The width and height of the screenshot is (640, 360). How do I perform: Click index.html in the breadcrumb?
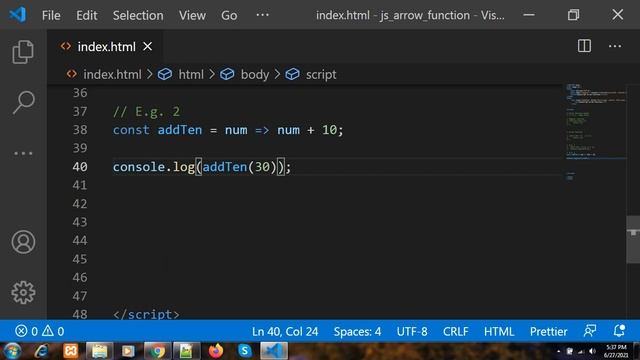112,75
